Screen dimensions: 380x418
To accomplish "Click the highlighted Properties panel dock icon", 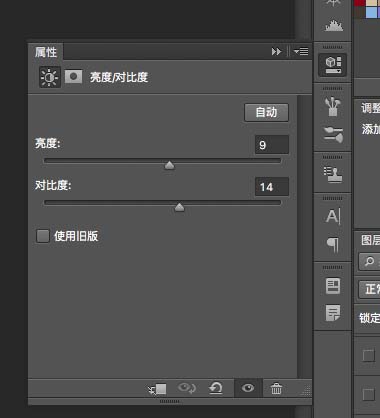I will click(x=333, y=65).
